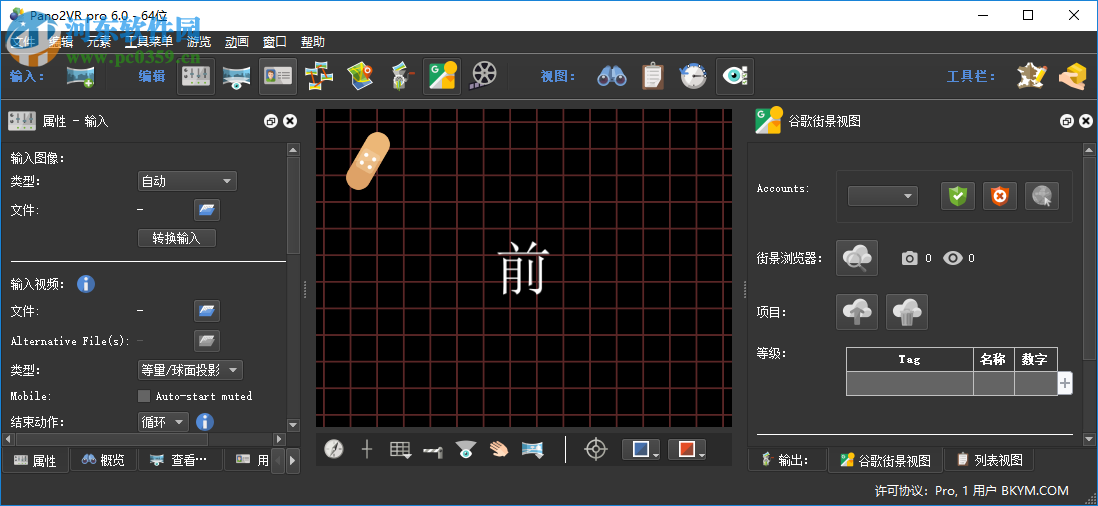Image resolution: width=1098 pixels, height=506 pixels.
Task: Click the panorama image icon below viewer
Action: tap(533, 449)
